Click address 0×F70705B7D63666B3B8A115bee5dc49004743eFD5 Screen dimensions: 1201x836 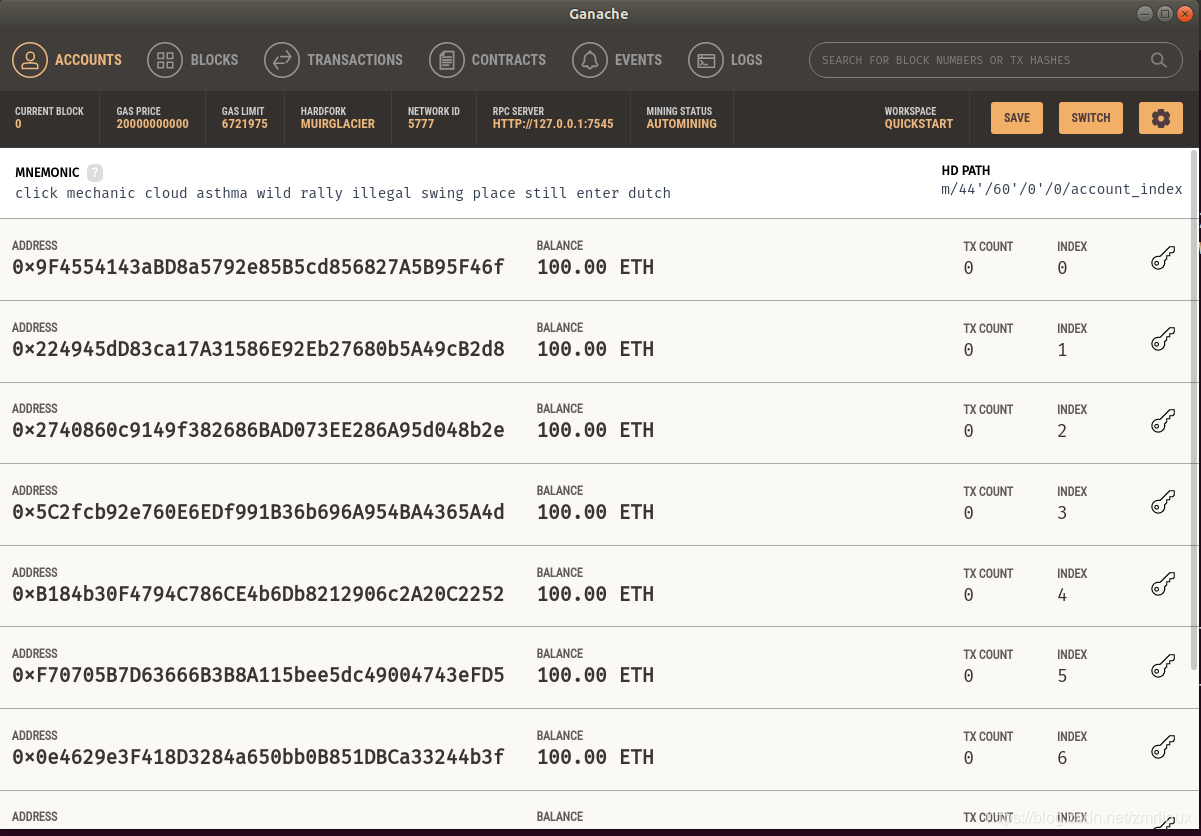pos(258,675)
